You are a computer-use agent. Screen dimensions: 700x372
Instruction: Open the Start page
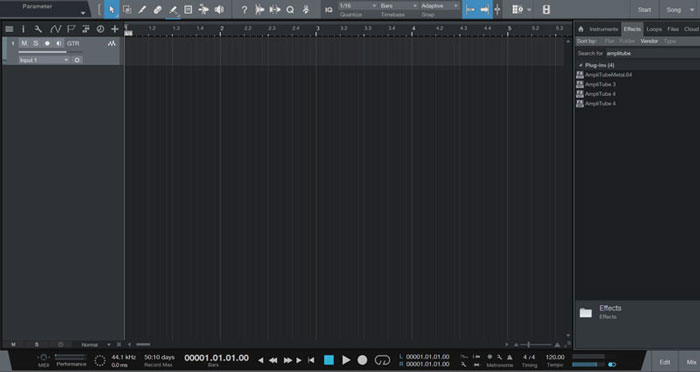(x=644, y=9)
